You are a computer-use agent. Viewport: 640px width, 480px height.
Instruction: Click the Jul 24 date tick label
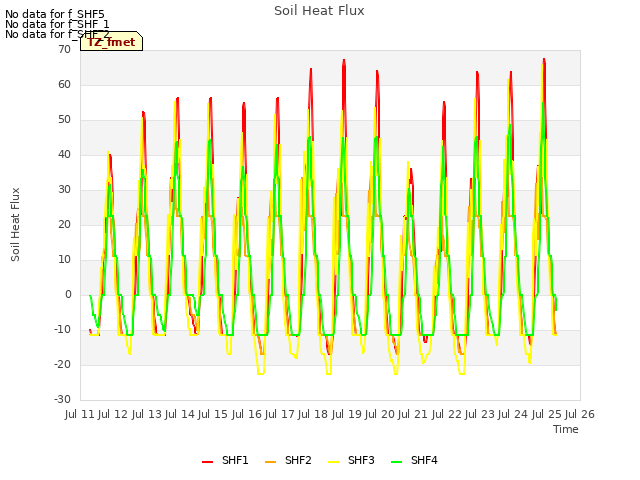tap(513, 414)
